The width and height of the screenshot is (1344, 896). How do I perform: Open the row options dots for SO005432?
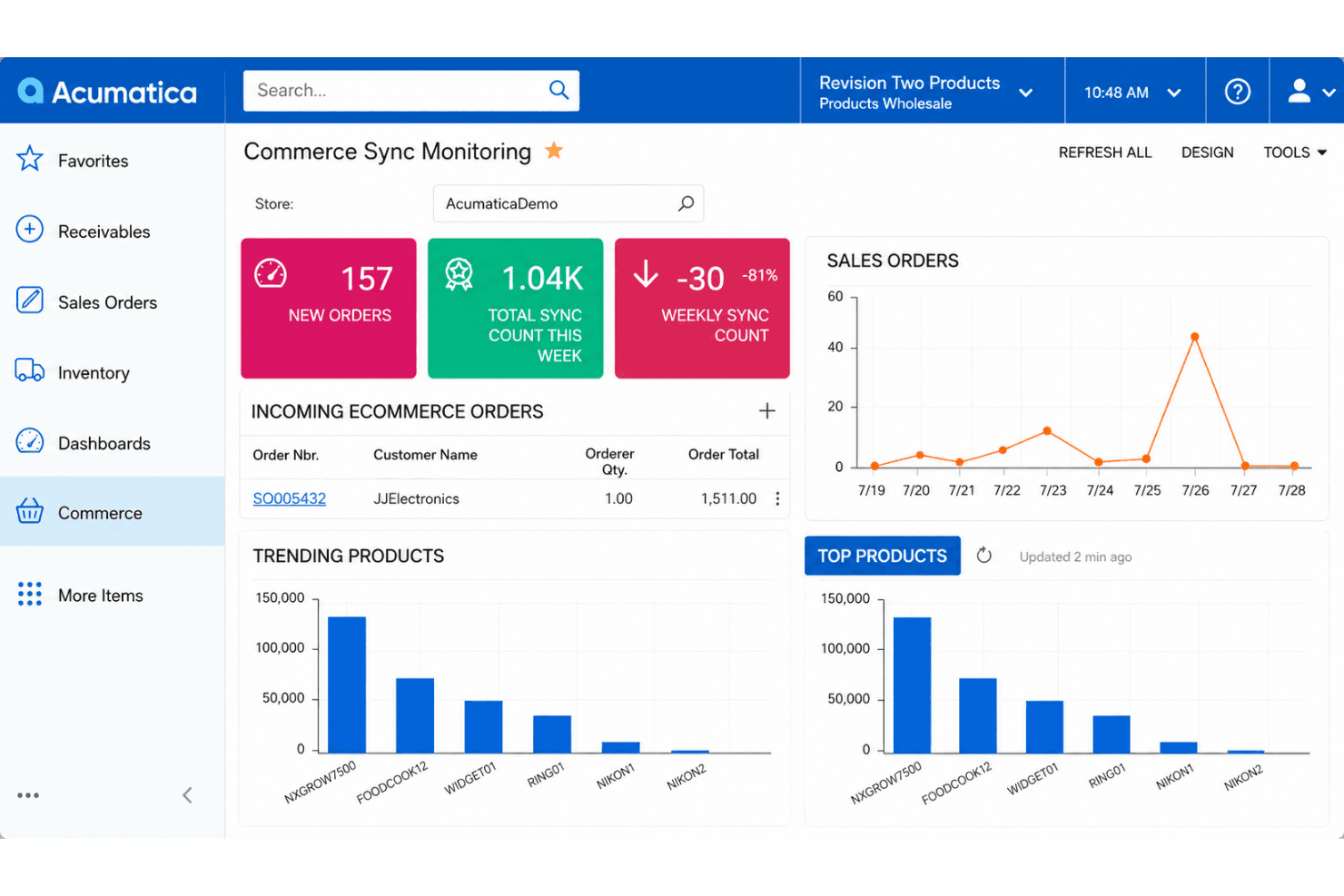pos(777,498)
